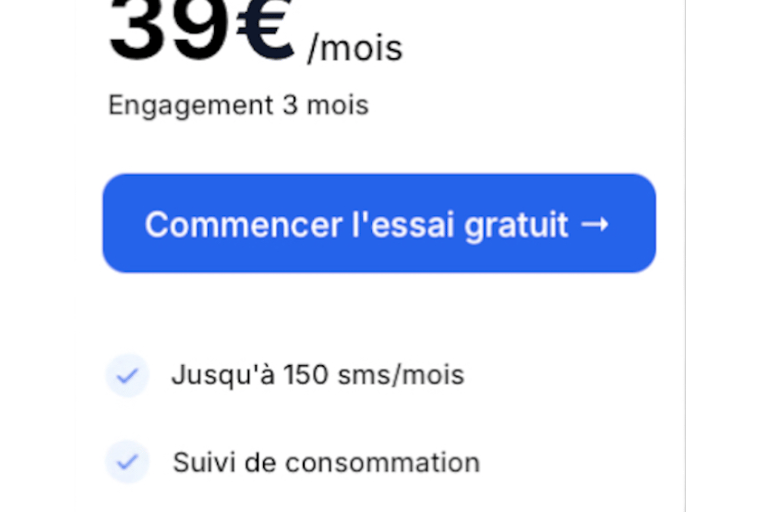Click the Engagement 3 mois note
768x512 pixels.
[239, 106]
